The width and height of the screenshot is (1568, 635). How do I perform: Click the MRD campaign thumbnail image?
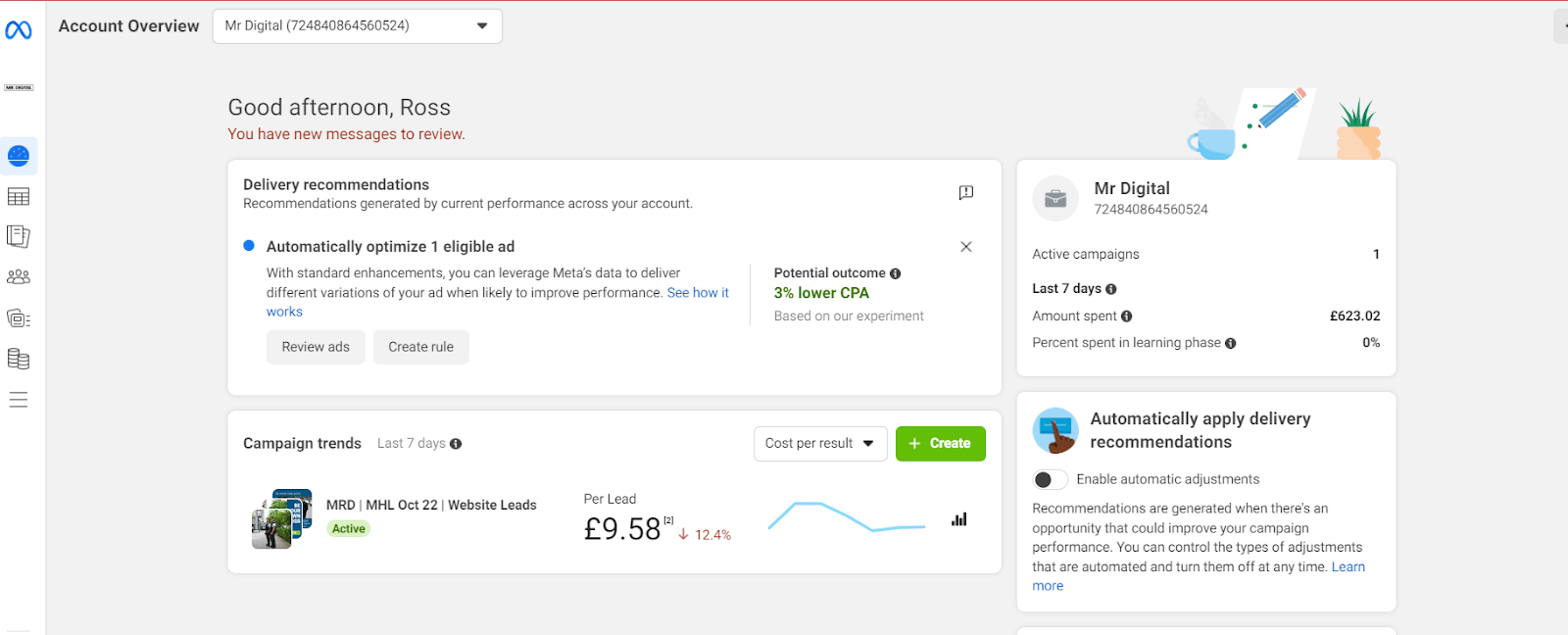(281, 518)
